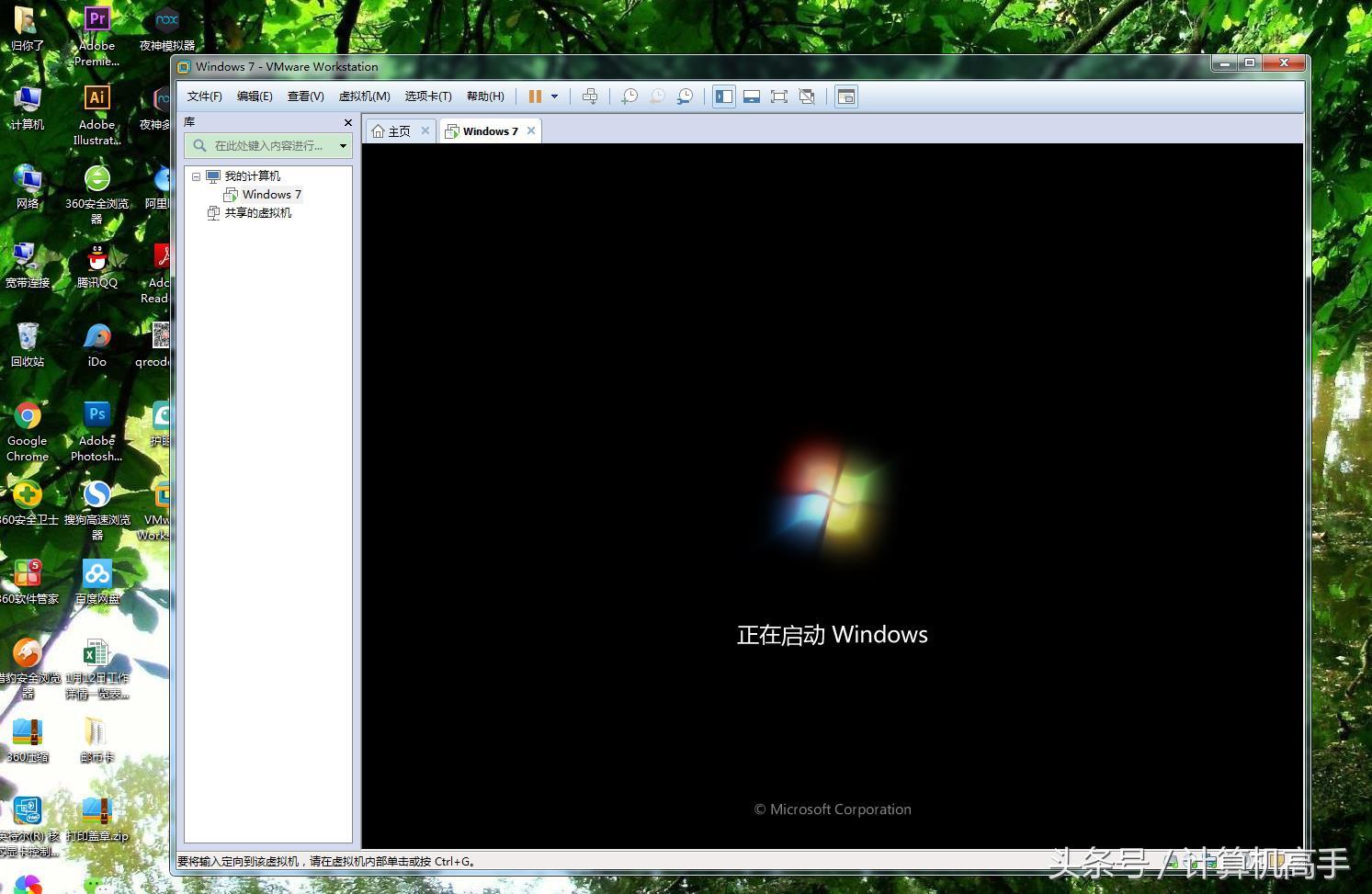Open the library search filter dropdown
1372x894 pixels.
coord(344,145)
